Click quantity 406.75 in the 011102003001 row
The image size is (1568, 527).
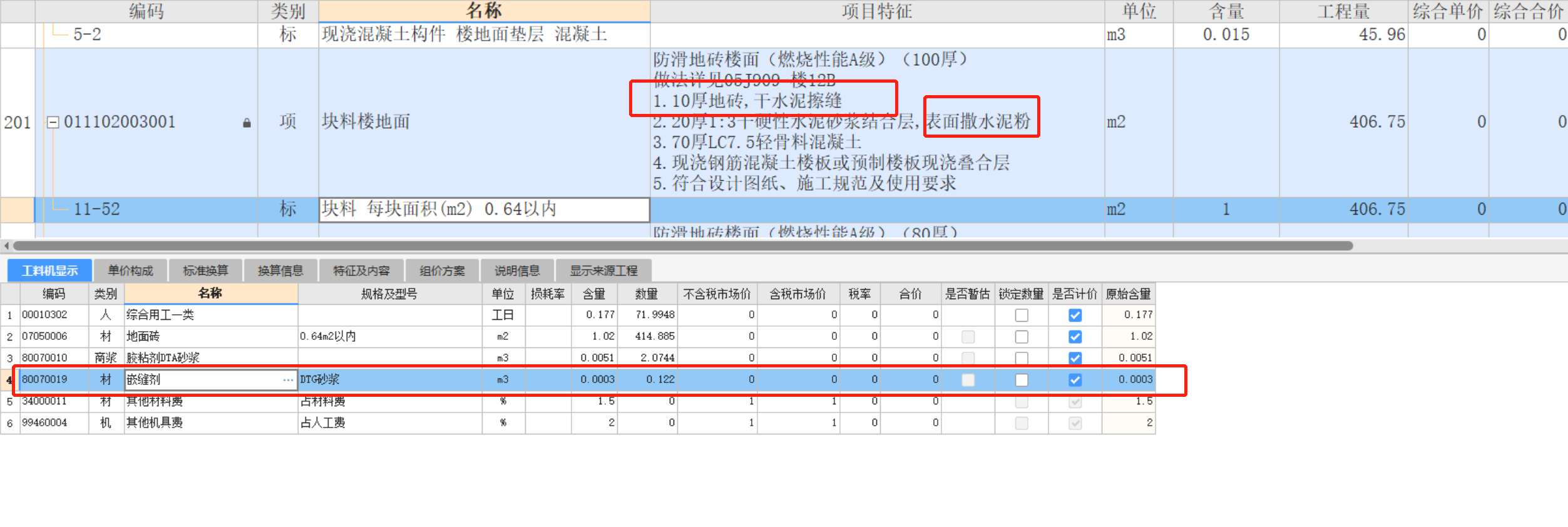[x=1376, y=122]
